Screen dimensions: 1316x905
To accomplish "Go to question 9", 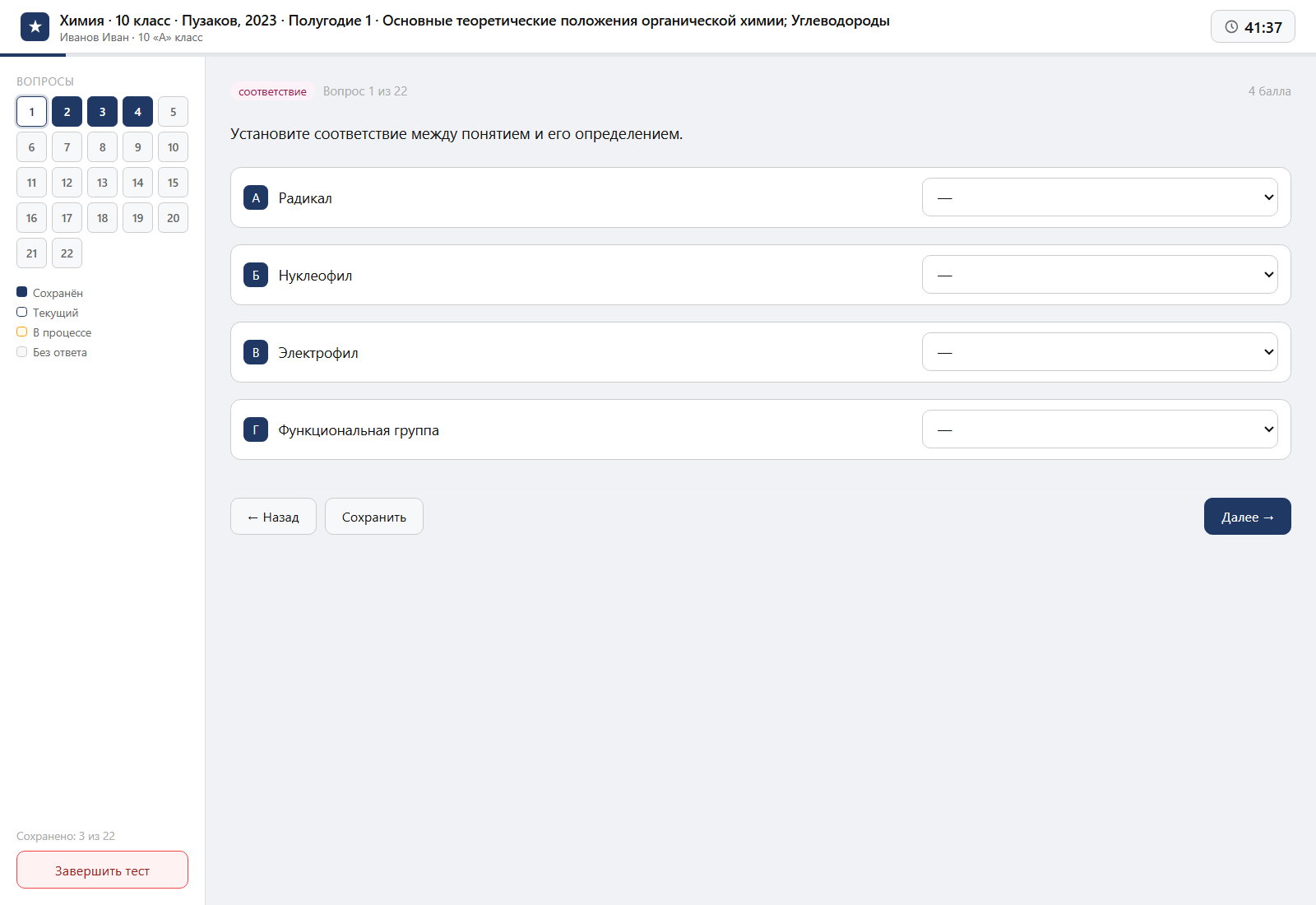I will pyautogui.click(x=137, y=147).
